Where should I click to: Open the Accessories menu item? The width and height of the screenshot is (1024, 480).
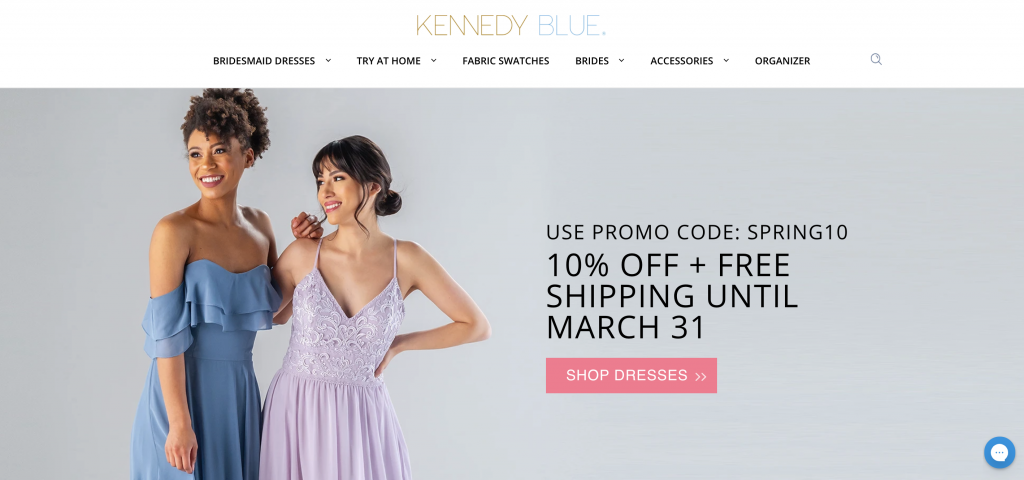point(681,61)
